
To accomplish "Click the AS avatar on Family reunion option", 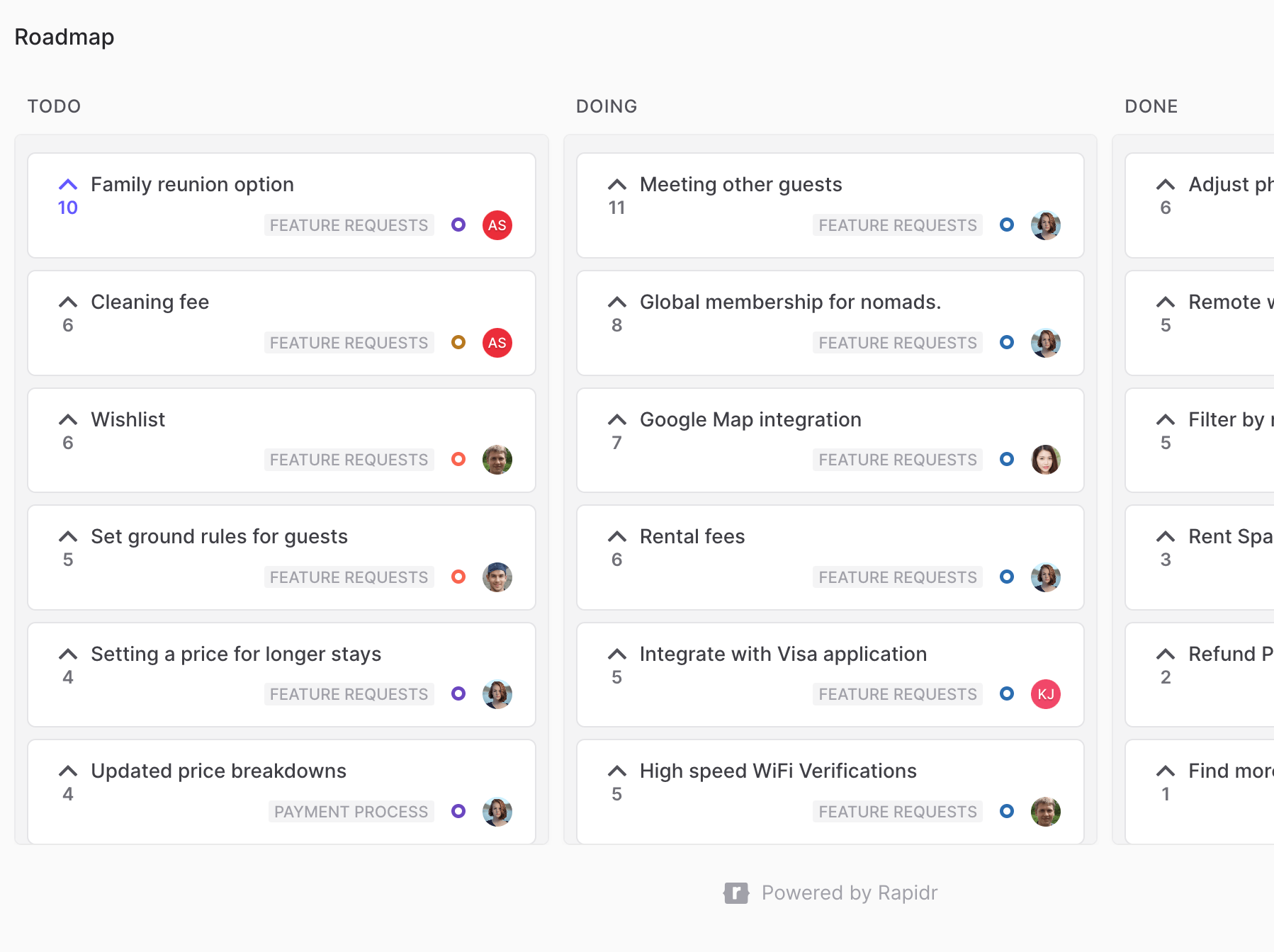I will coord(497,225).
